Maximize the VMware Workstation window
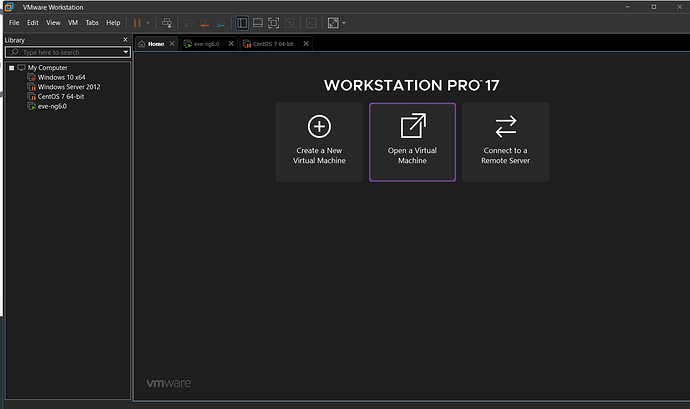Screen dimensions: 690x409 (654, 7)
